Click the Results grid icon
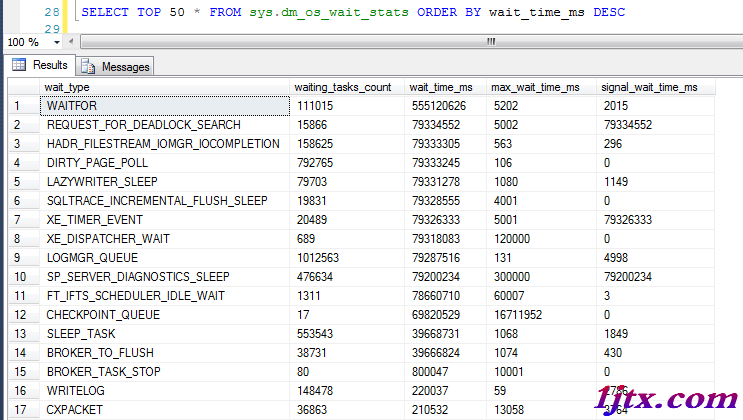743x420 pixels. click(x=19, y=65)
